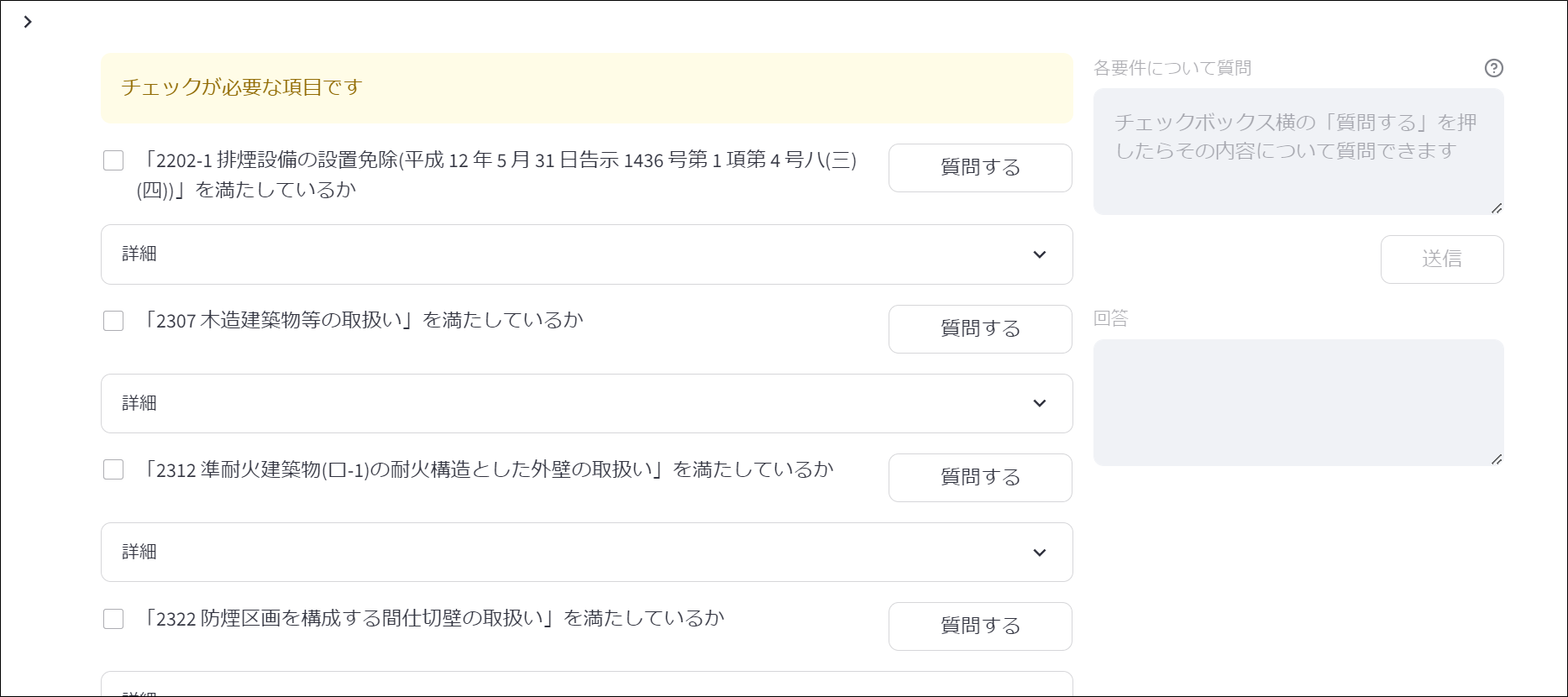
Task: Check the 2312 準耐火建築物 checkbox
Action: [113, 469]
